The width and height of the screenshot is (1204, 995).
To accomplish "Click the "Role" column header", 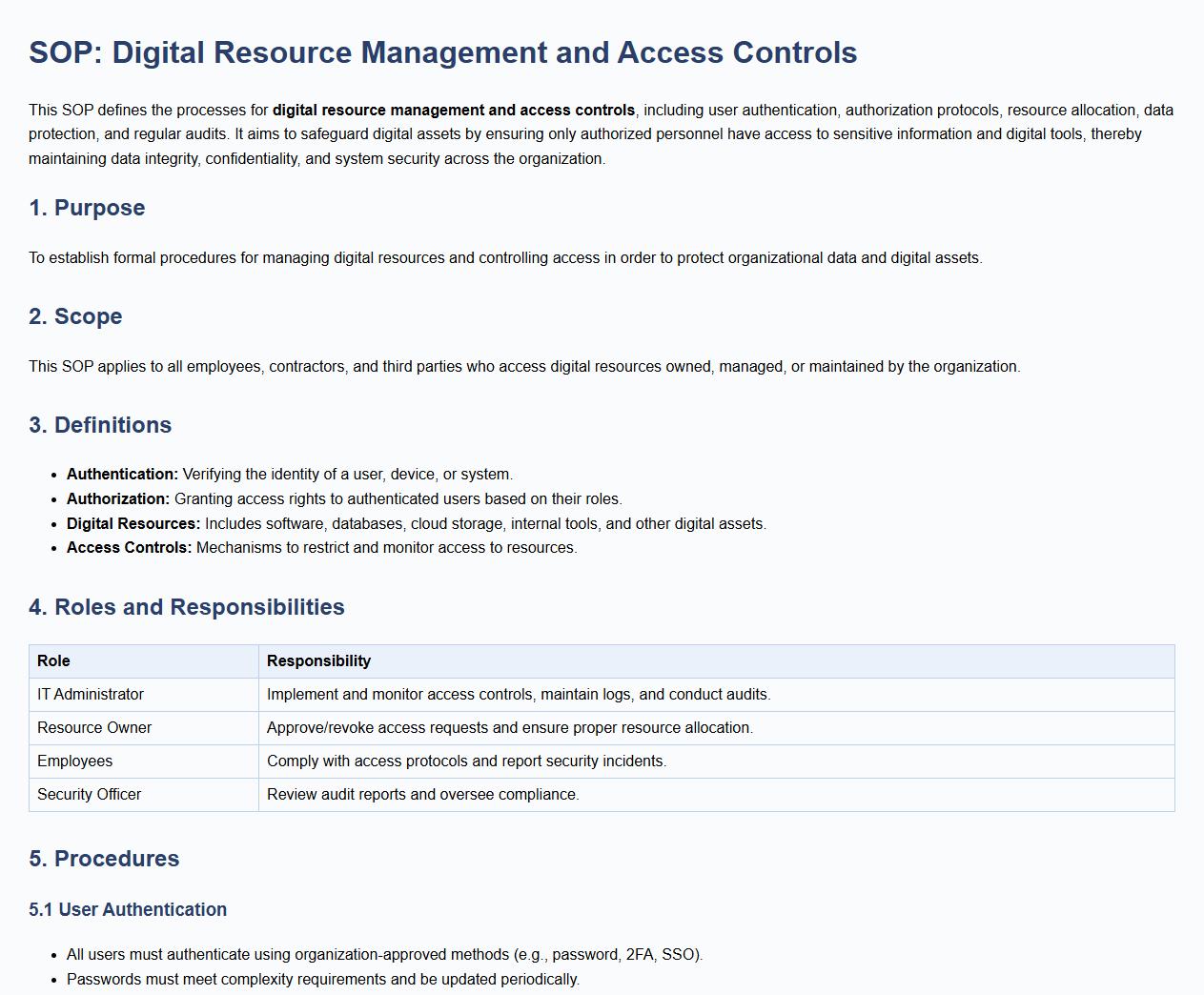I will (x=53, y=661).
